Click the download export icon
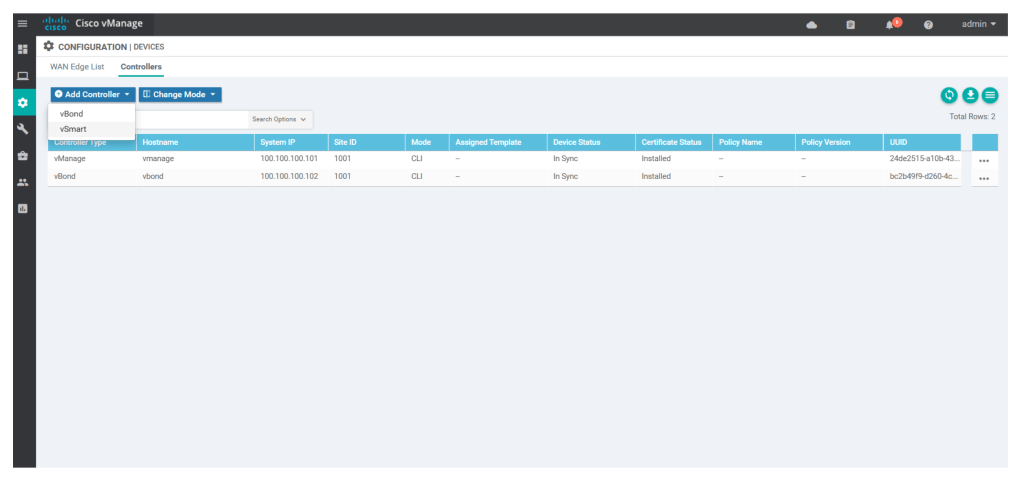 coord(969,95)
